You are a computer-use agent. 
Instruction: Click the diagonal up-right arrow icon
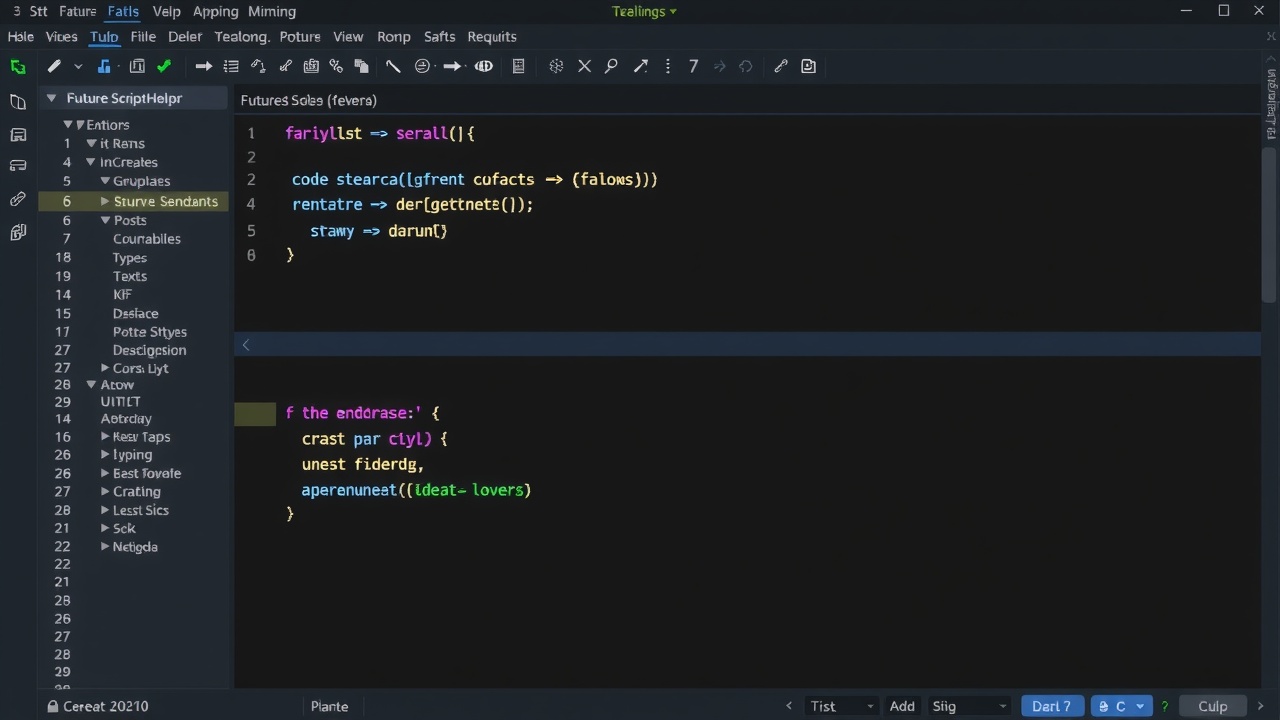click(641, 66)
